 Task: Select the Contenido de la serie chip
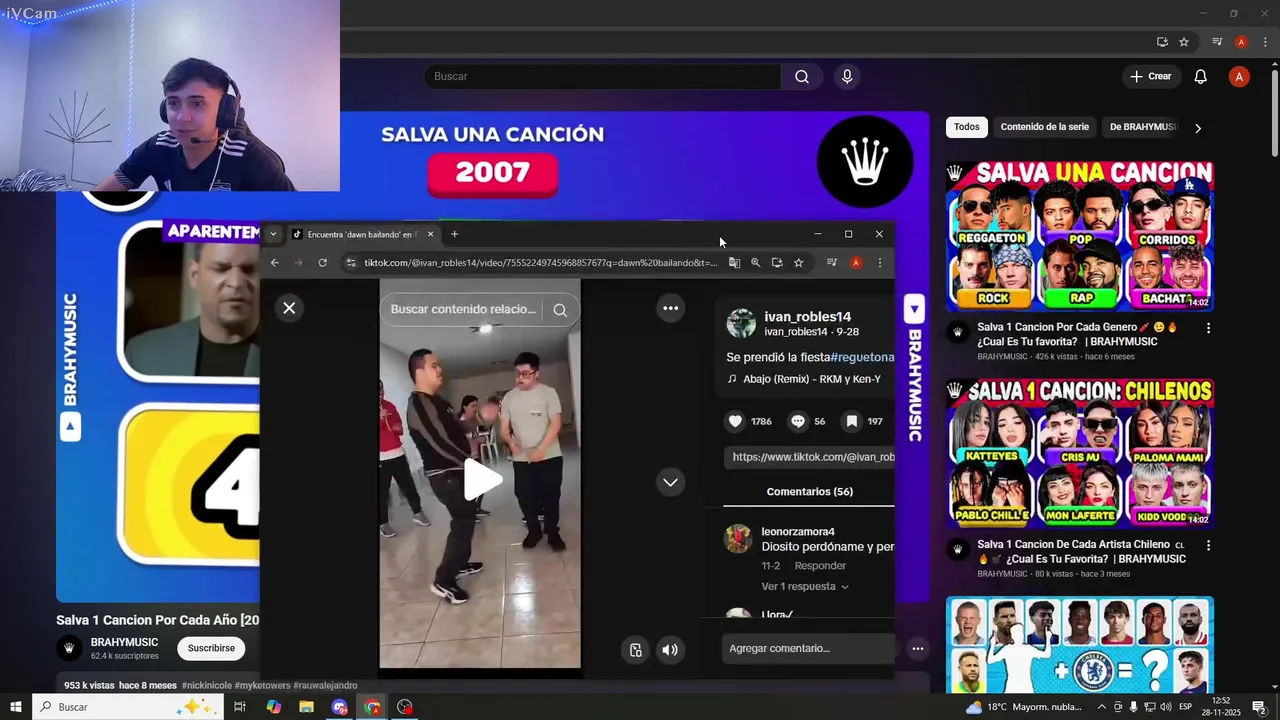(x=1044, y=127)
